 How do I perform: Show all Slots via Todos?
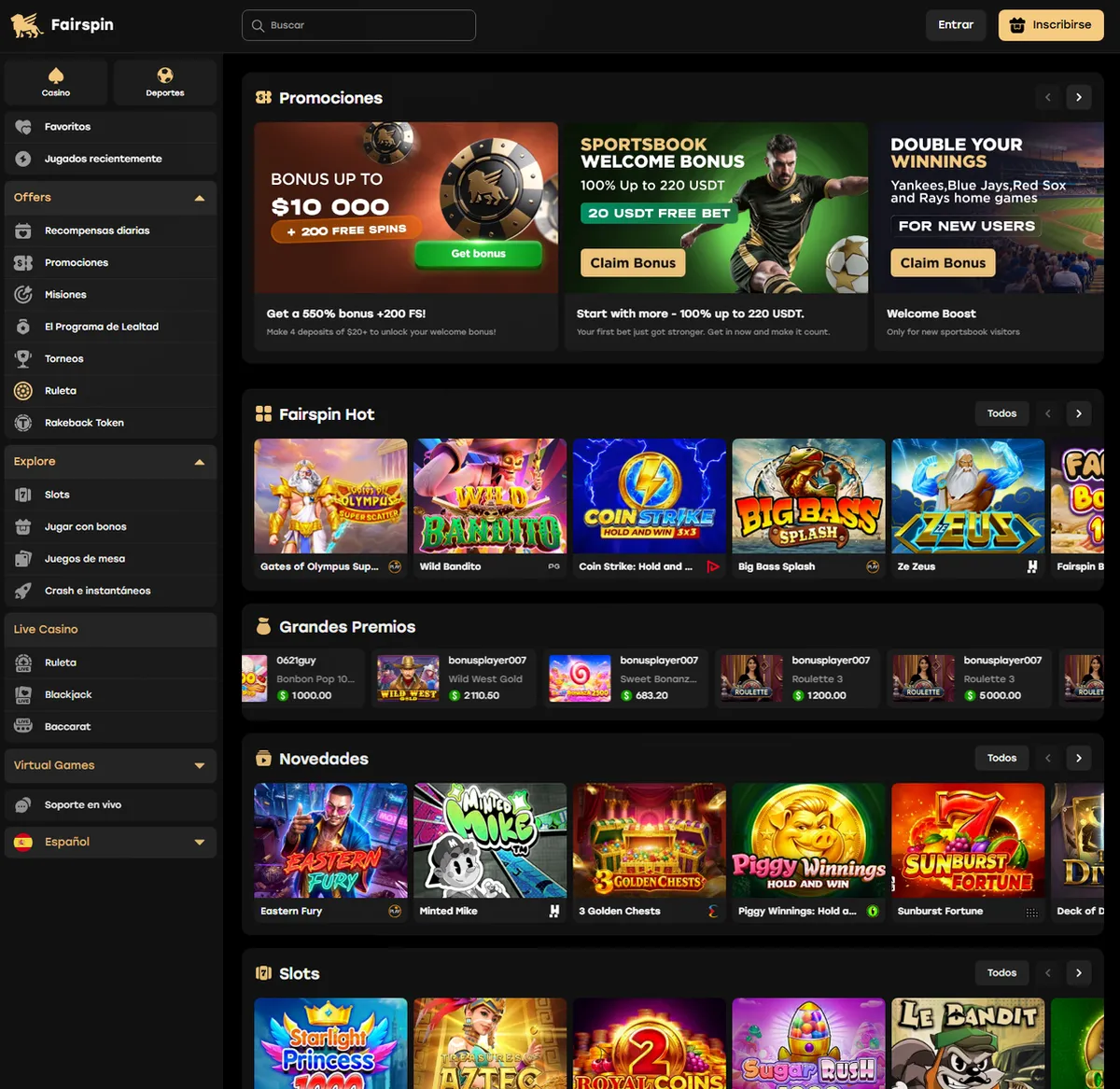coord(1001,972)
